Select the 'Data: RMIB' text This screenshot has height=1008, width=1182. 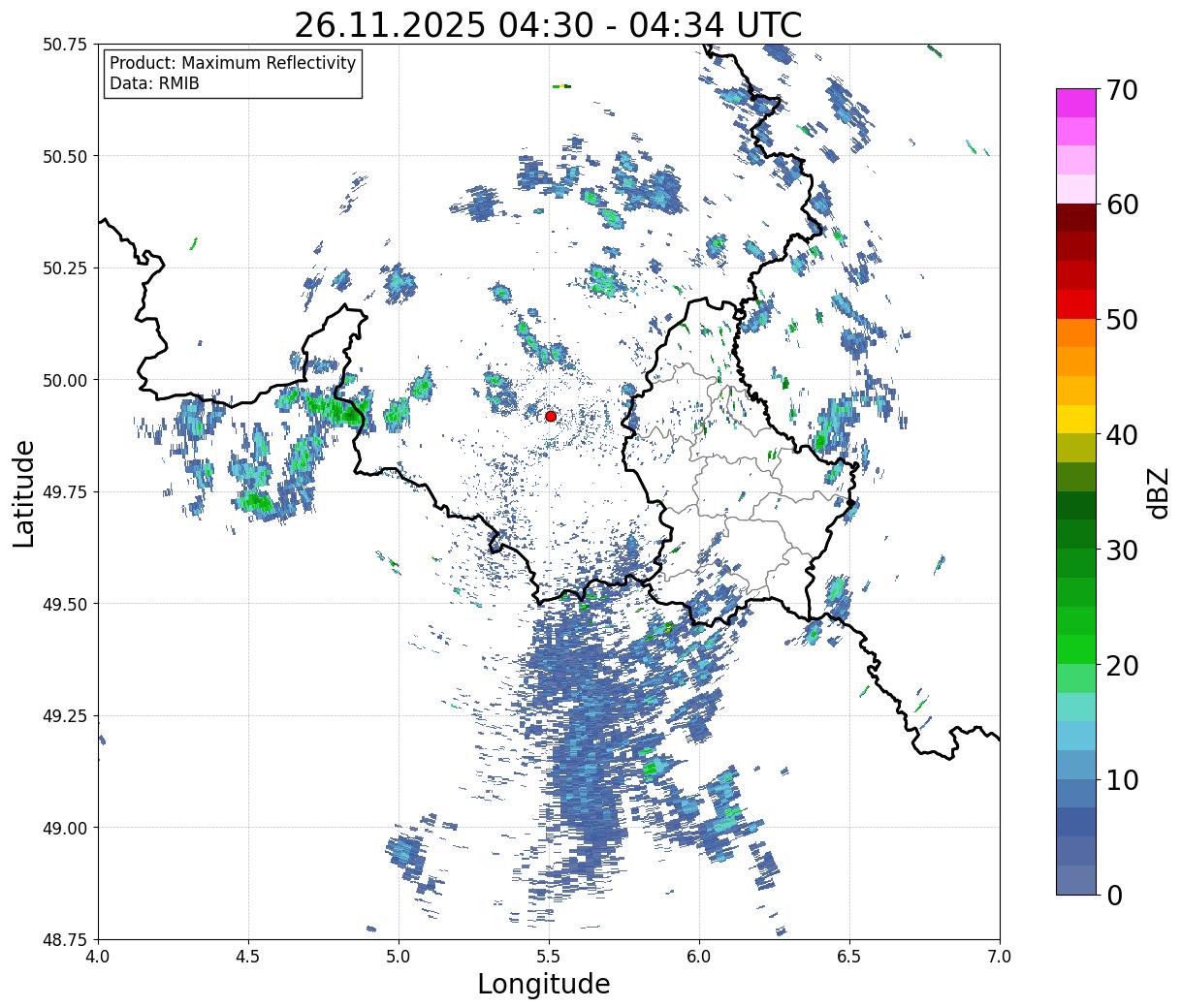(155, 83)
